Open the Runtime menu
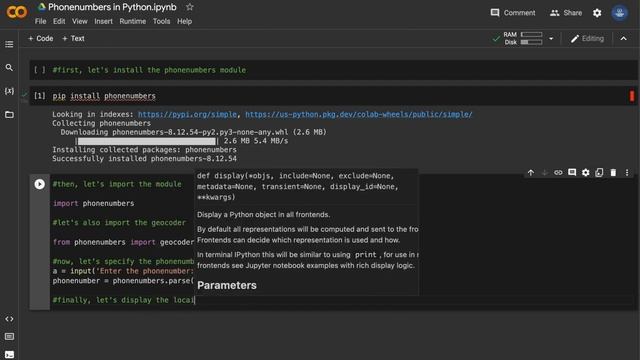The image size is (640, 360). click(133, 21)
